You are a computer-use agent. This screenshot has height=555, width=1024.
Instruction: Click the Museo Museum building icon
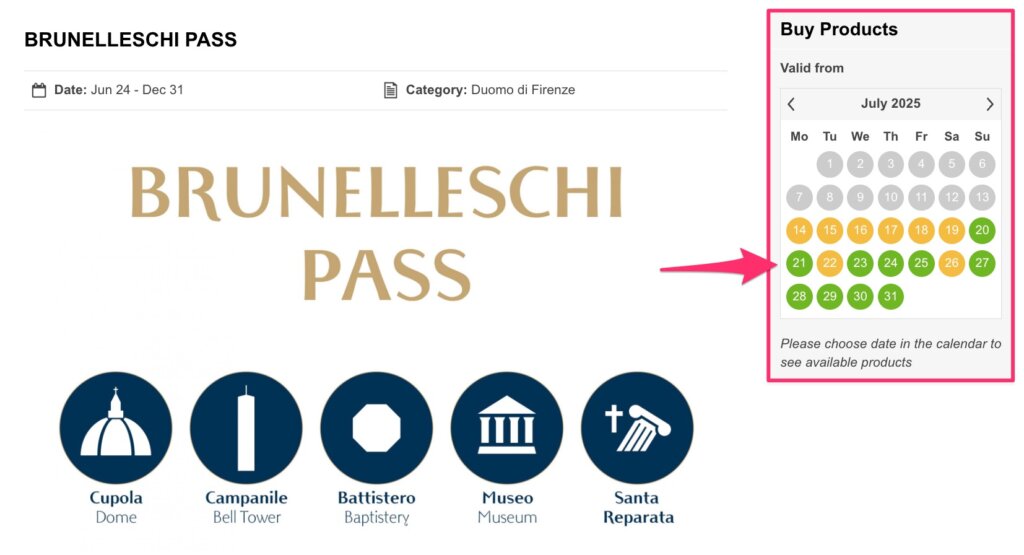pos(507,428)
